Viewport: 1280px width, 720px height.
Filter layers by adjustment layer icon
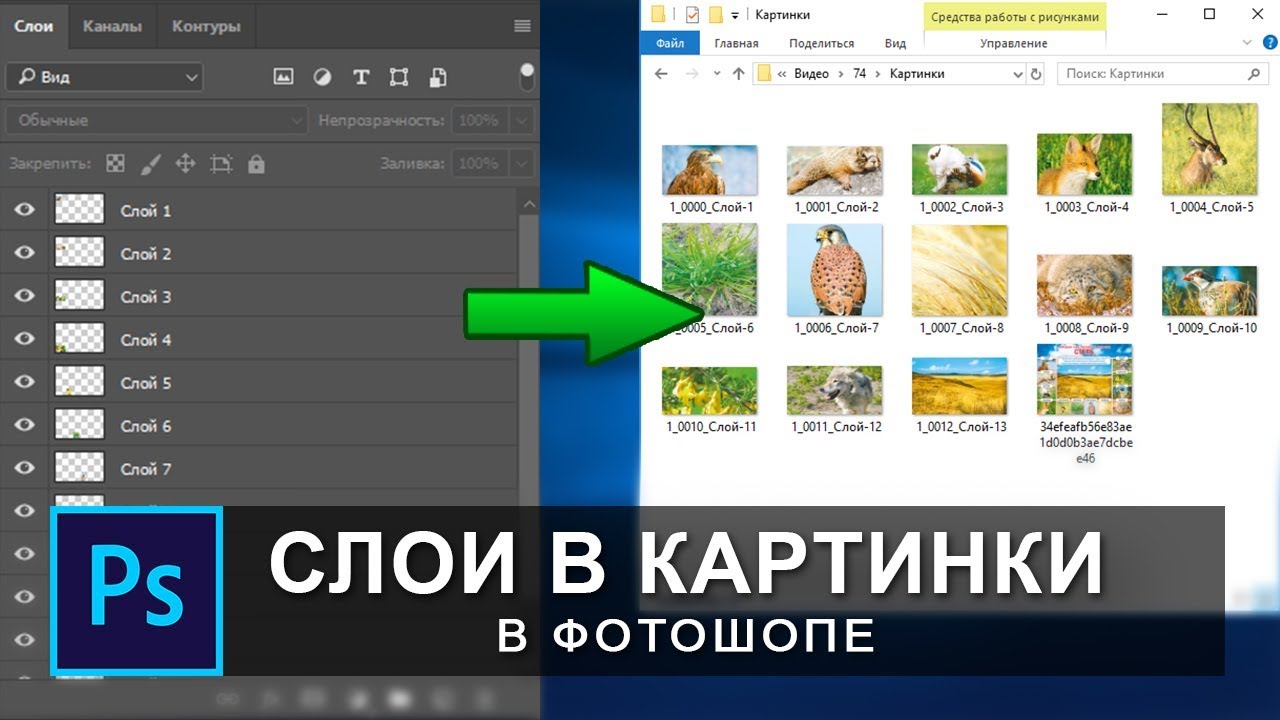[x=322, y=77]
